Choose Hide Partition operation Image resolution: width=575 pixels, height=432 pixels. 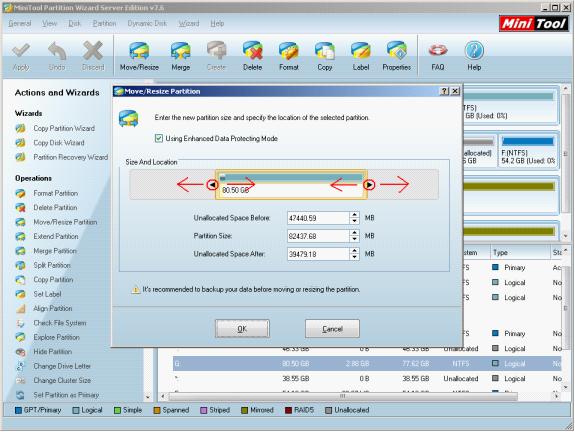click(x=52, y=351)
